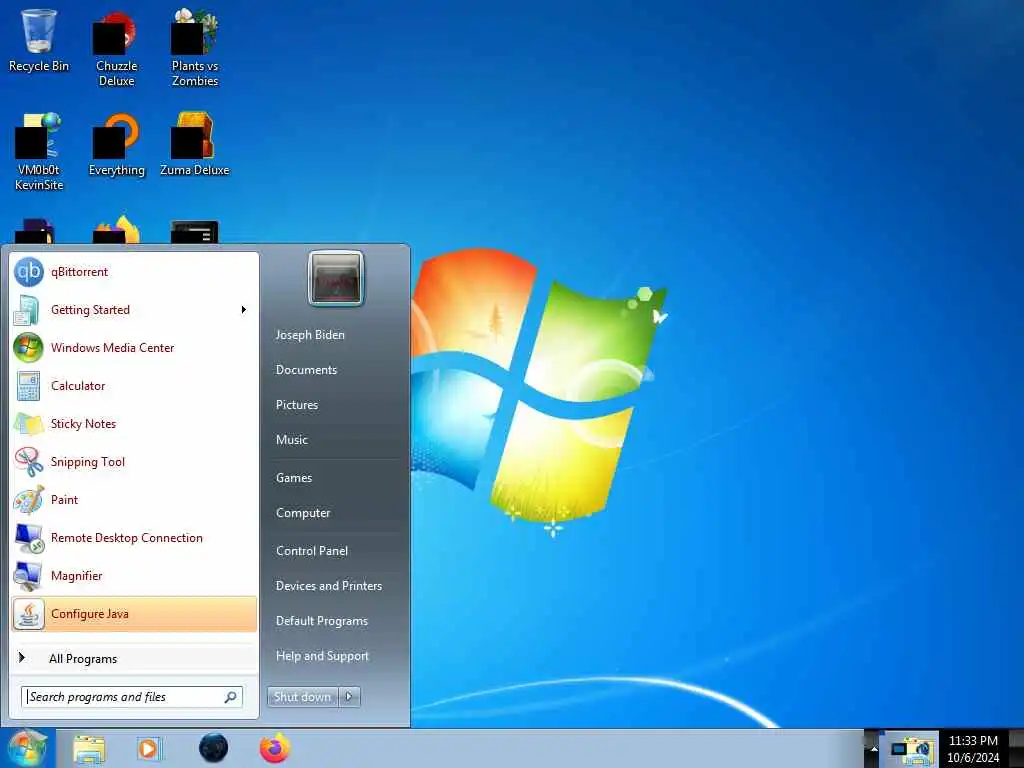This screenshot has width=1024, height=768.
Task: Open Sticky Notes
Action: (134, 424)
